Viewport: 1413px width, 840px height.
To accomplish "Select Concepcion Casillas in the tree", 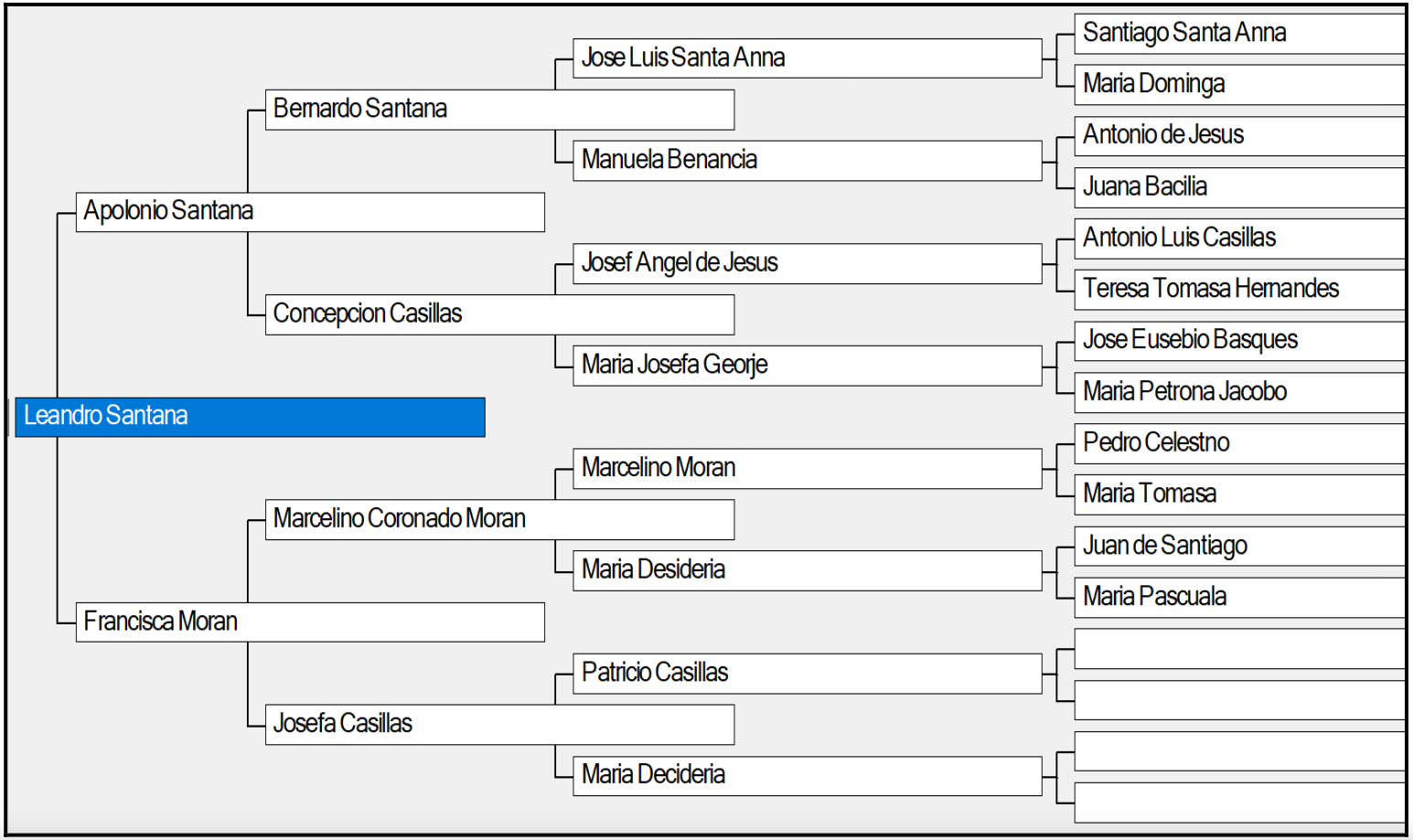I will pyautogui.click(x=499, y=314).
